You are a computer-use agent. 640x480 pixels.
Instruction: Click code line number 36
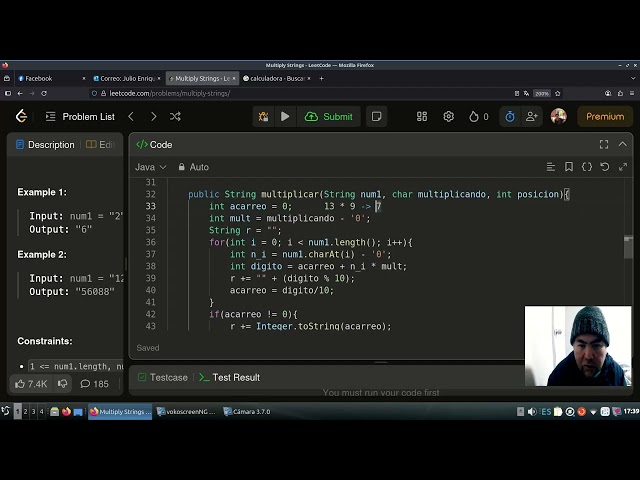151,242
